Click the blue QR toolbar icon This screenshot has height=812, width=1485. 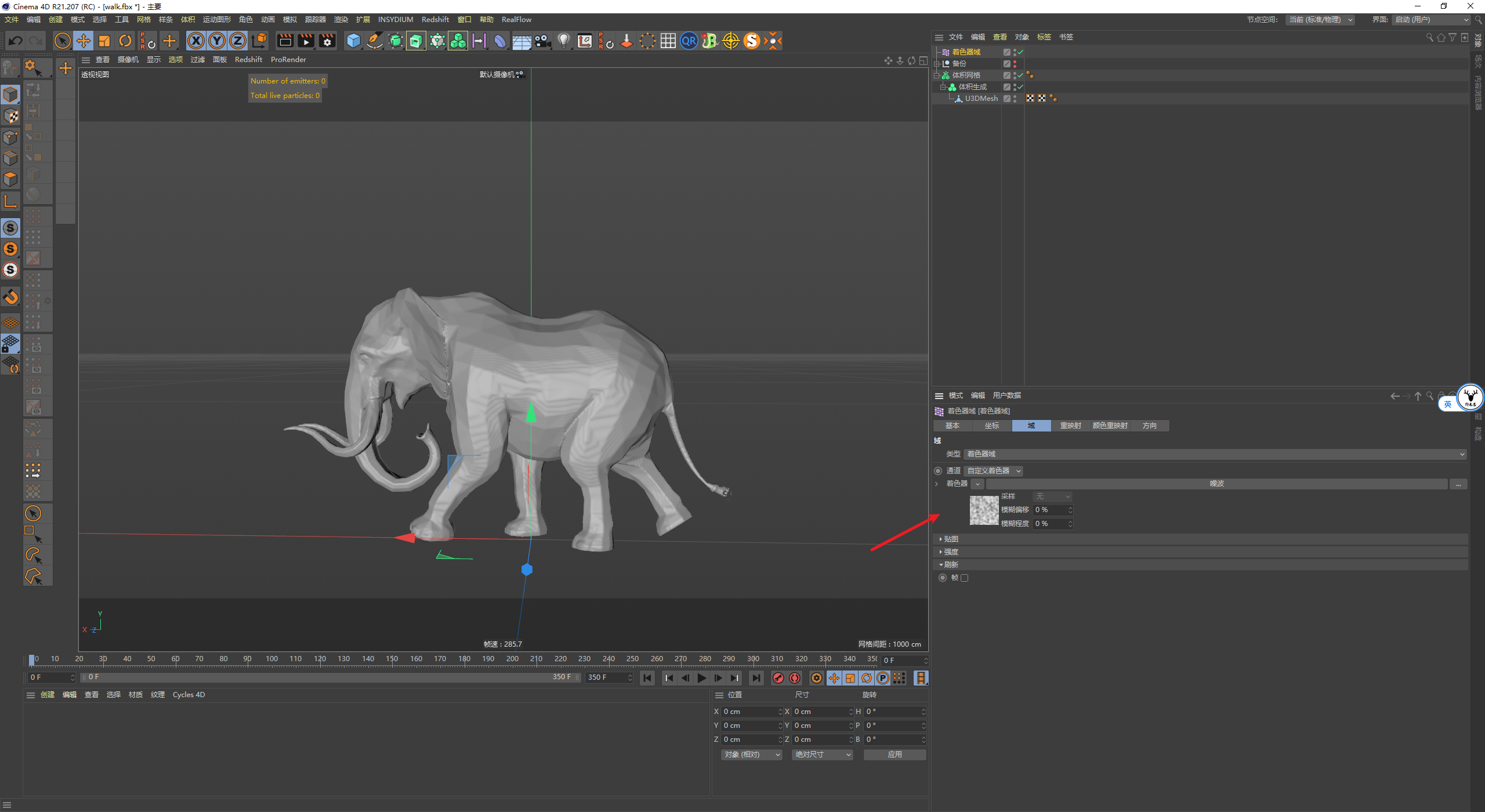point(689,41)
